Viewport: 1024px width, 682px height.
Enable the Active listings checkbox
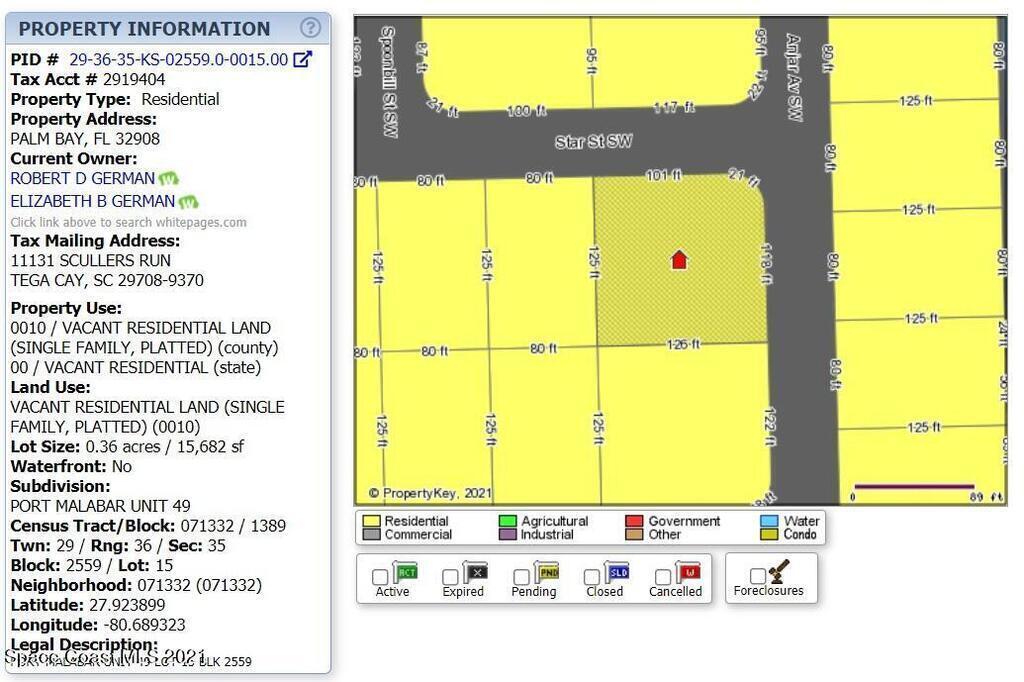[380, 577]
